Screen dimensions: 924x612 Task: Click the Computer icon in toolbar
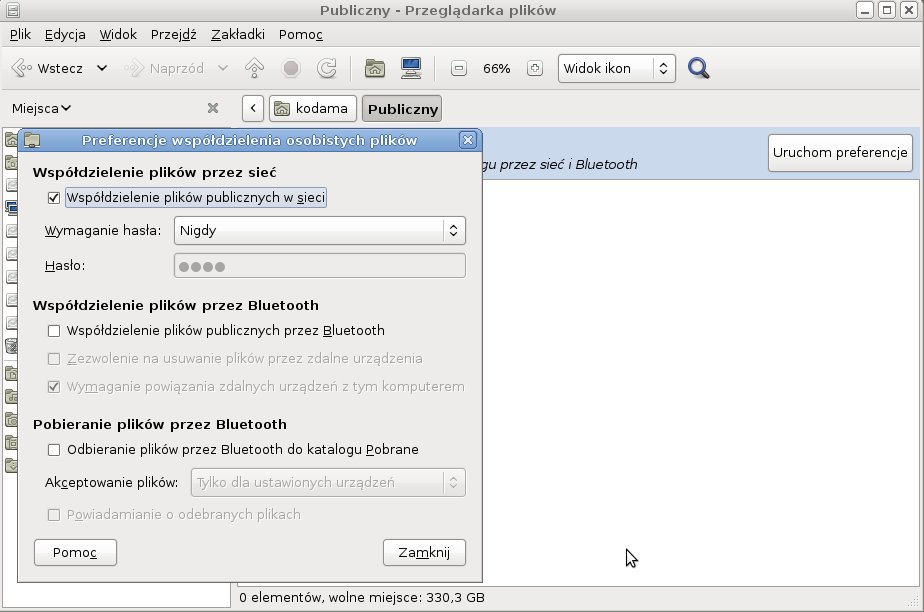[x=410, y=69]
